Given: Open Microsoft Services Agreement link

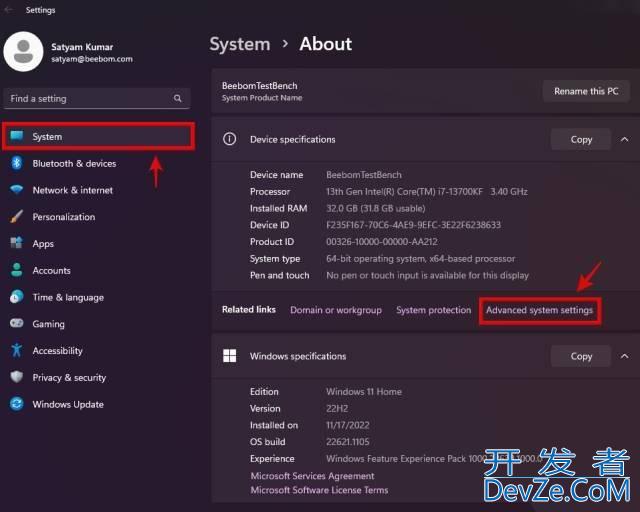Looking at the screenshot, I should pos(312,476).
